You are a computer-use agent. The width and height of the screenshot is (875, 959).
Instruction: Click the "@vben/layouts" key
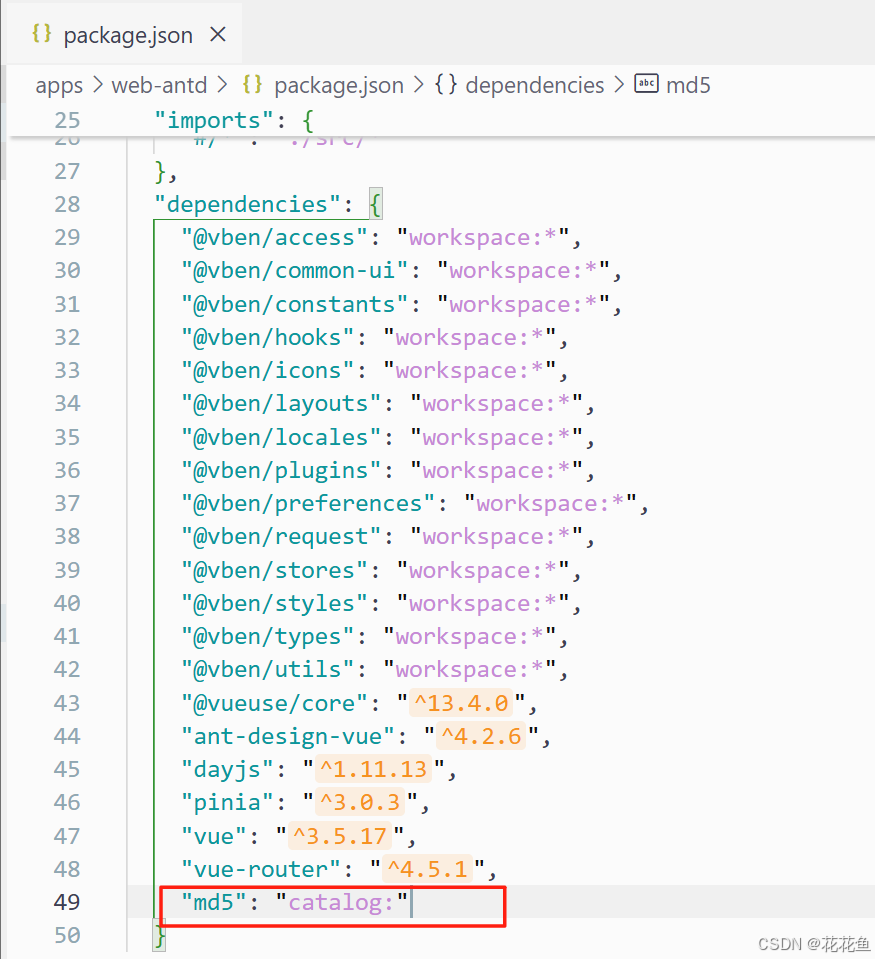pos(281,404)
